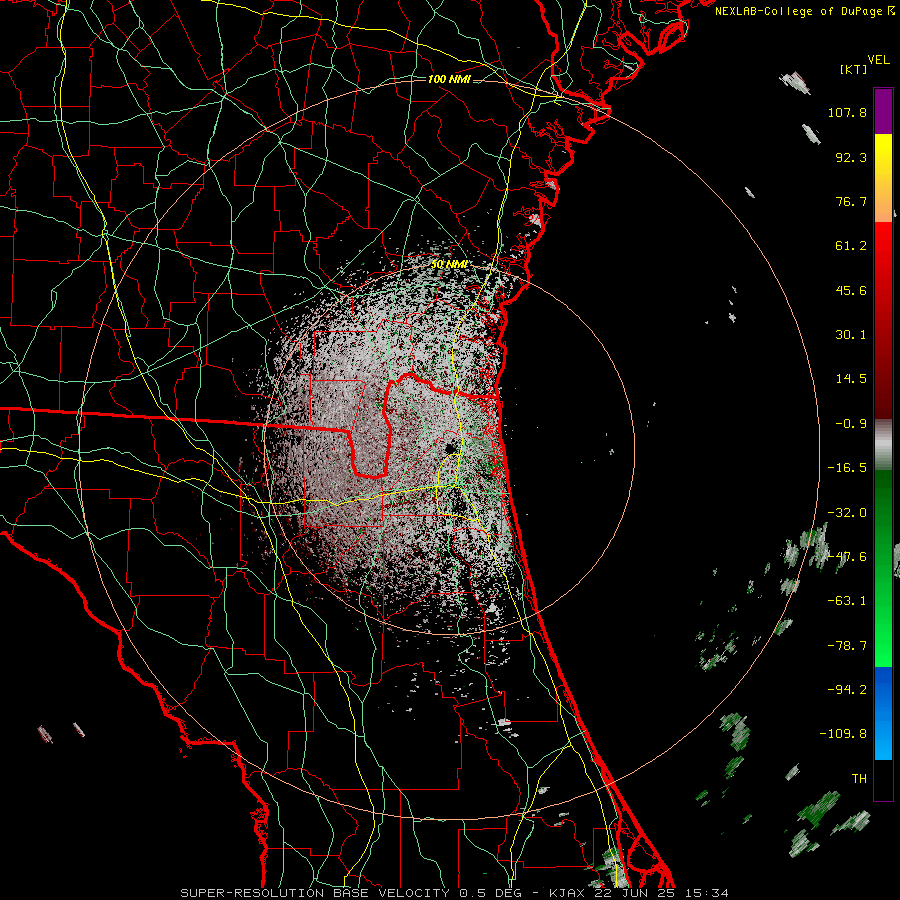
Task: Select the -63.1 legend value
Action: pyautogui.click(x=847, y=601)
